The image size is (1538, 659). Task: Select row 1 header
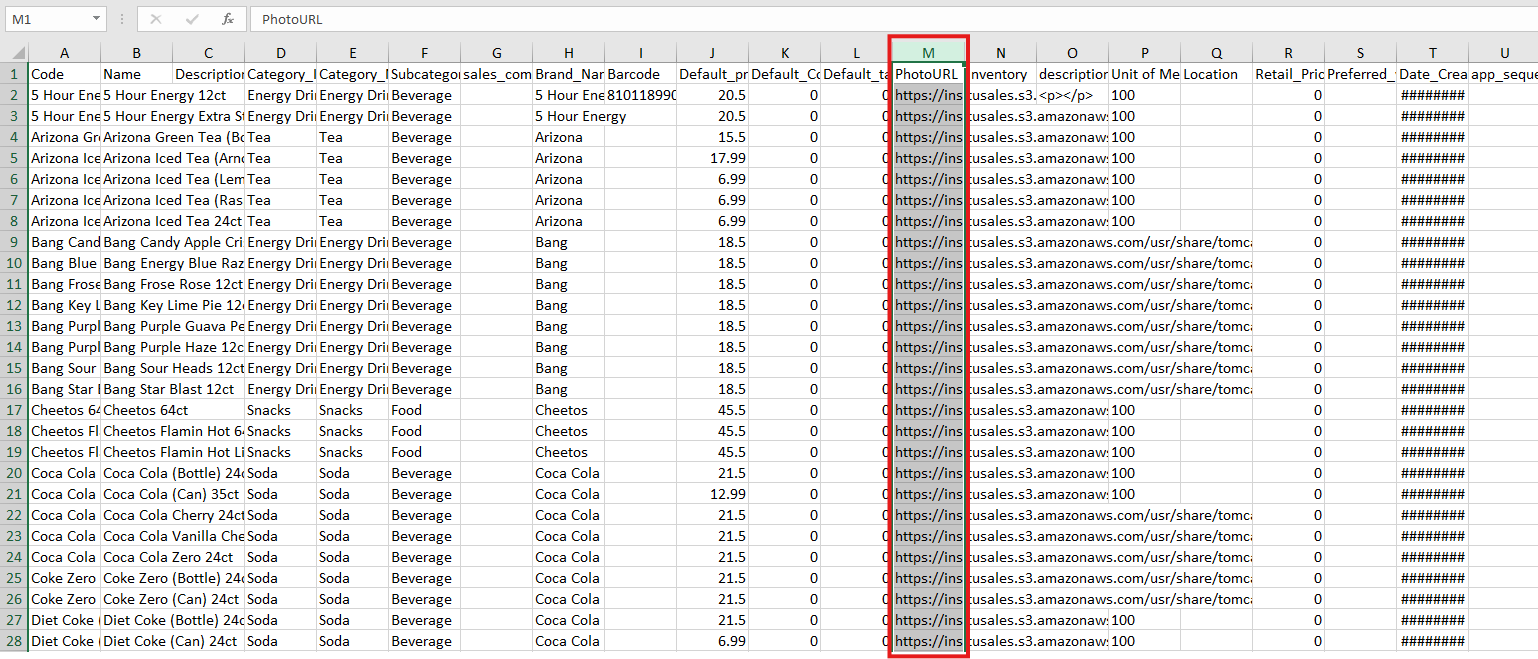[14, 74]
